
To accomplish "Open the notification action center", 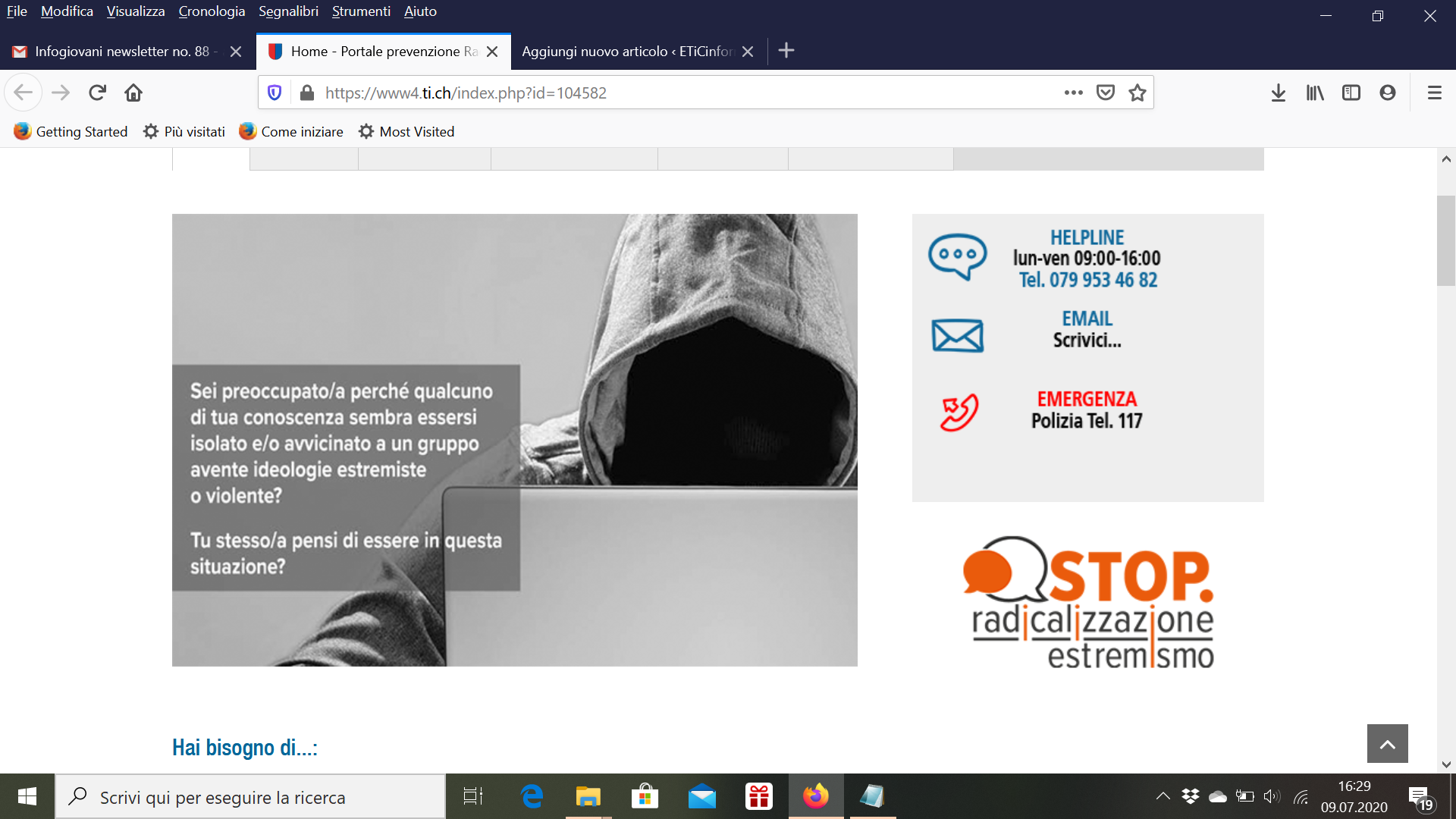I will click(x=1420, y=797).
